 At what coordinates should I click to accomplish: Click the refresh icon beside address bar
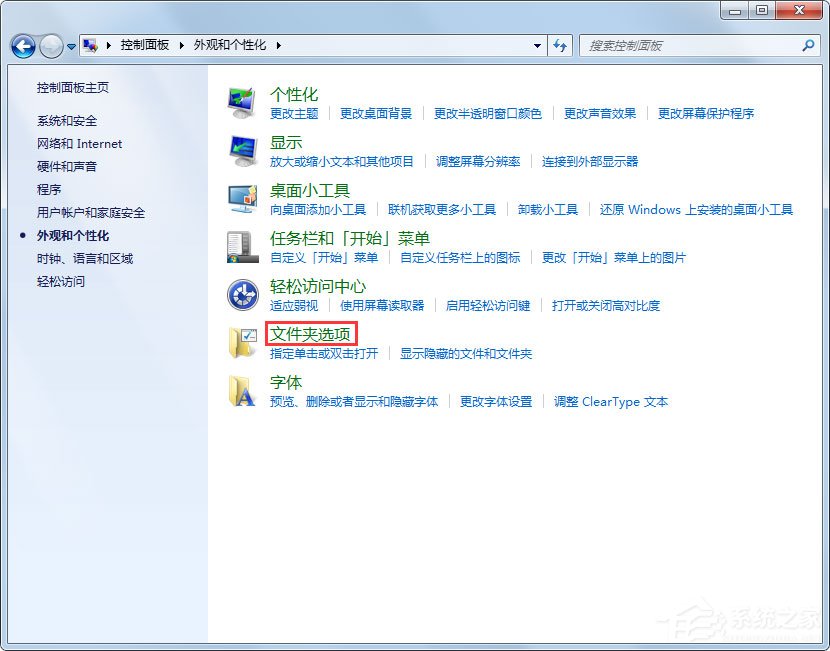[x=560, y=46]
